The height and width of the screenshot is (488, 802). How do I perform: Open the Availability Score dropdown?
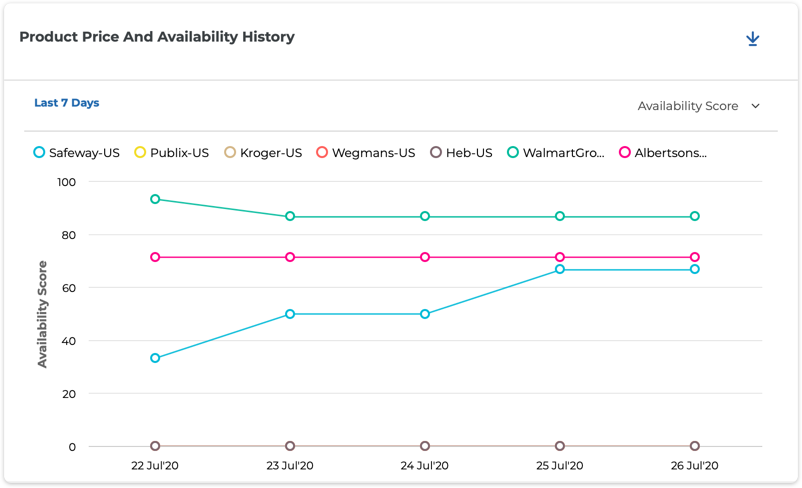coord(688,106)
